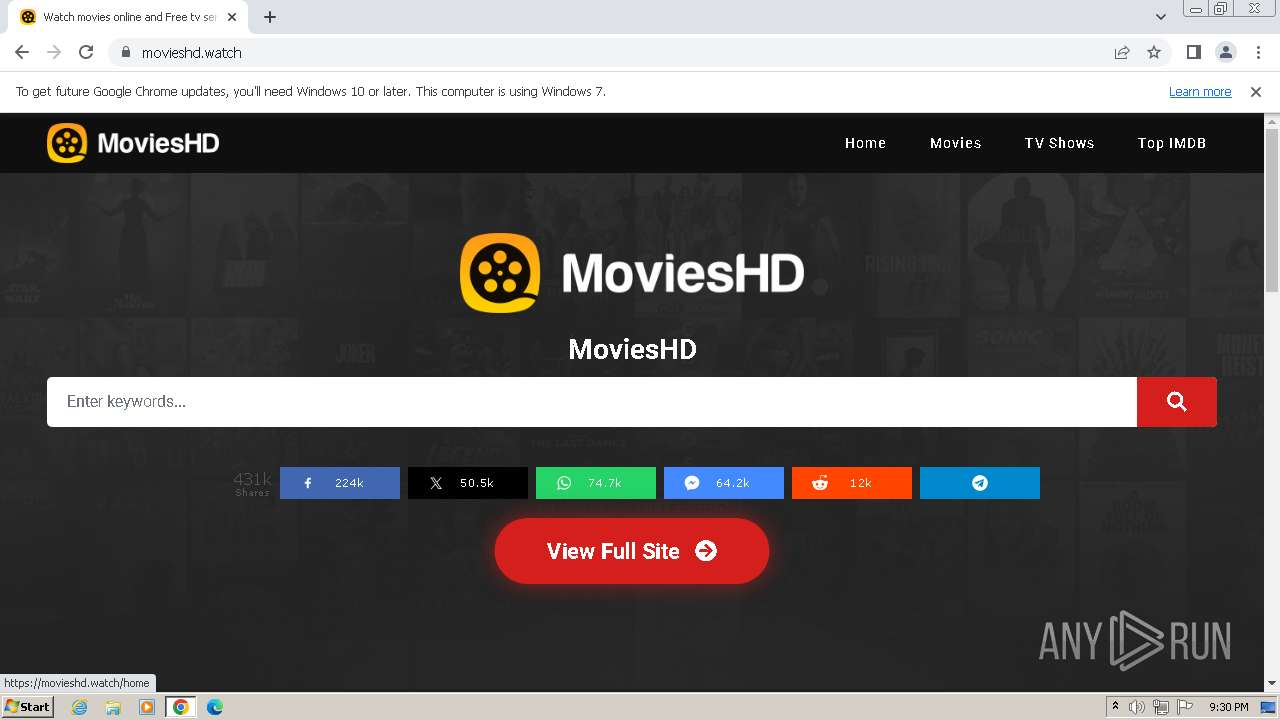Image resolution: width=1280 pixels, height=720 pixels.
Task: Toggle Chrome side panel
Action: tap(1193, 53)
